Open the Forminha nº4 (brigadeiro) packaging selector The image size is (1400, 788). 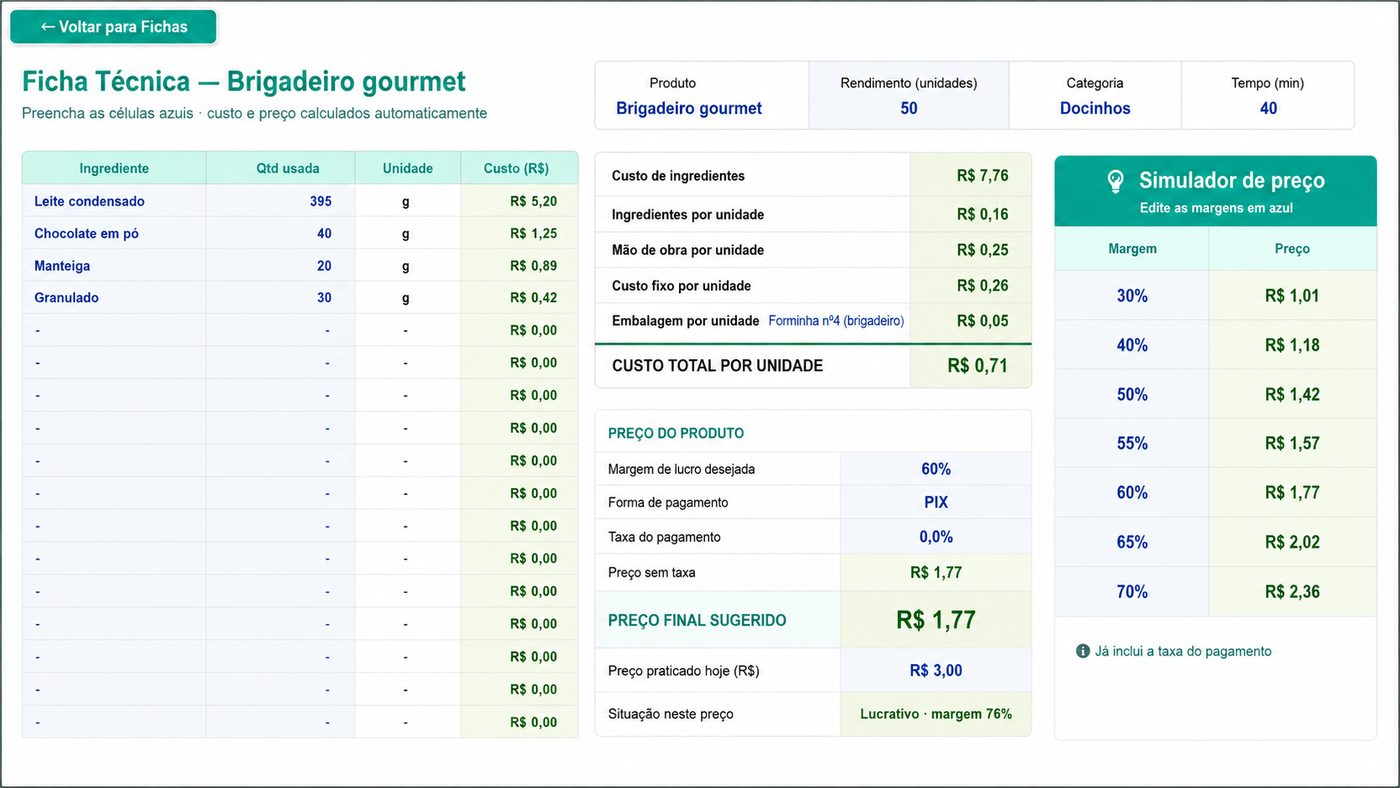coord(836,321)
